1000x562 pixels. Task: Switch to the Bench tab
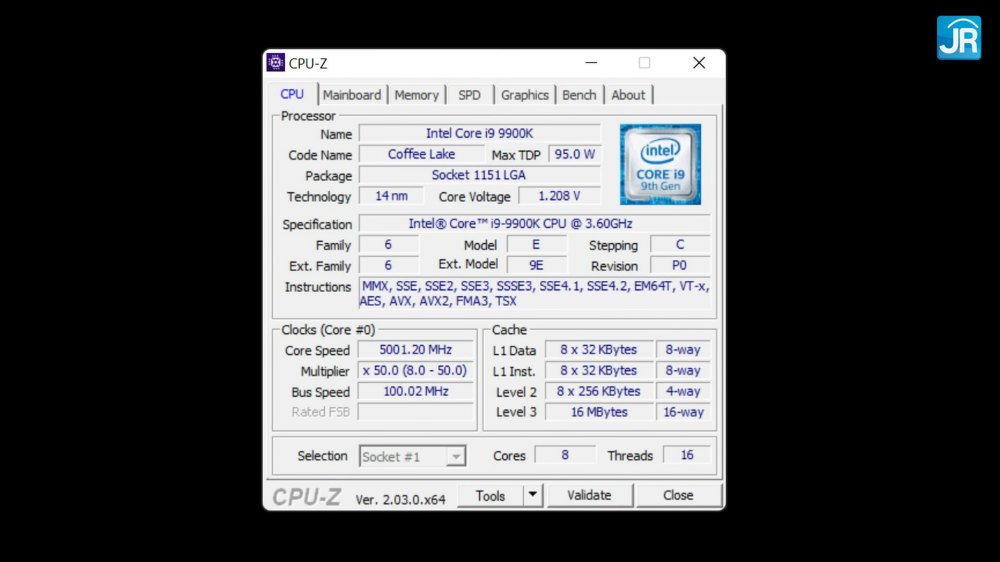point(579,95)
